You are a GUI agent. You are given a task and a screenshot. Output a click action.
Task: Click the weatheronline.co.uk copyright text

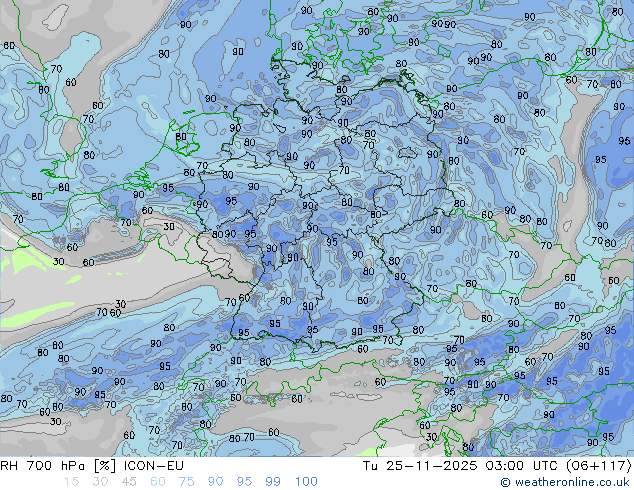pyautogui.click(x=566, y=482)
